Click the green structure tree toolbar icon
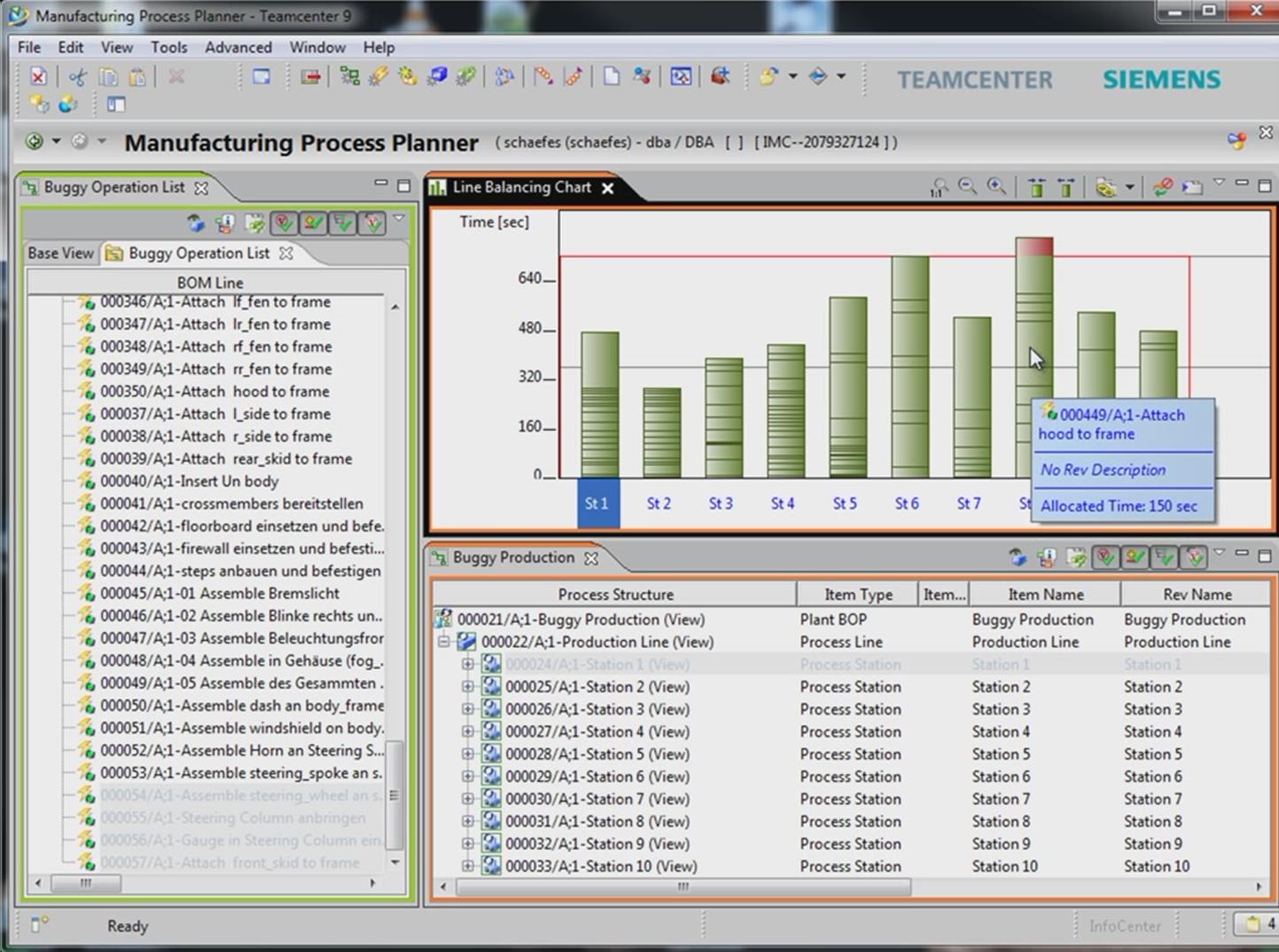1279x952 pixels. tap(350, 77)
